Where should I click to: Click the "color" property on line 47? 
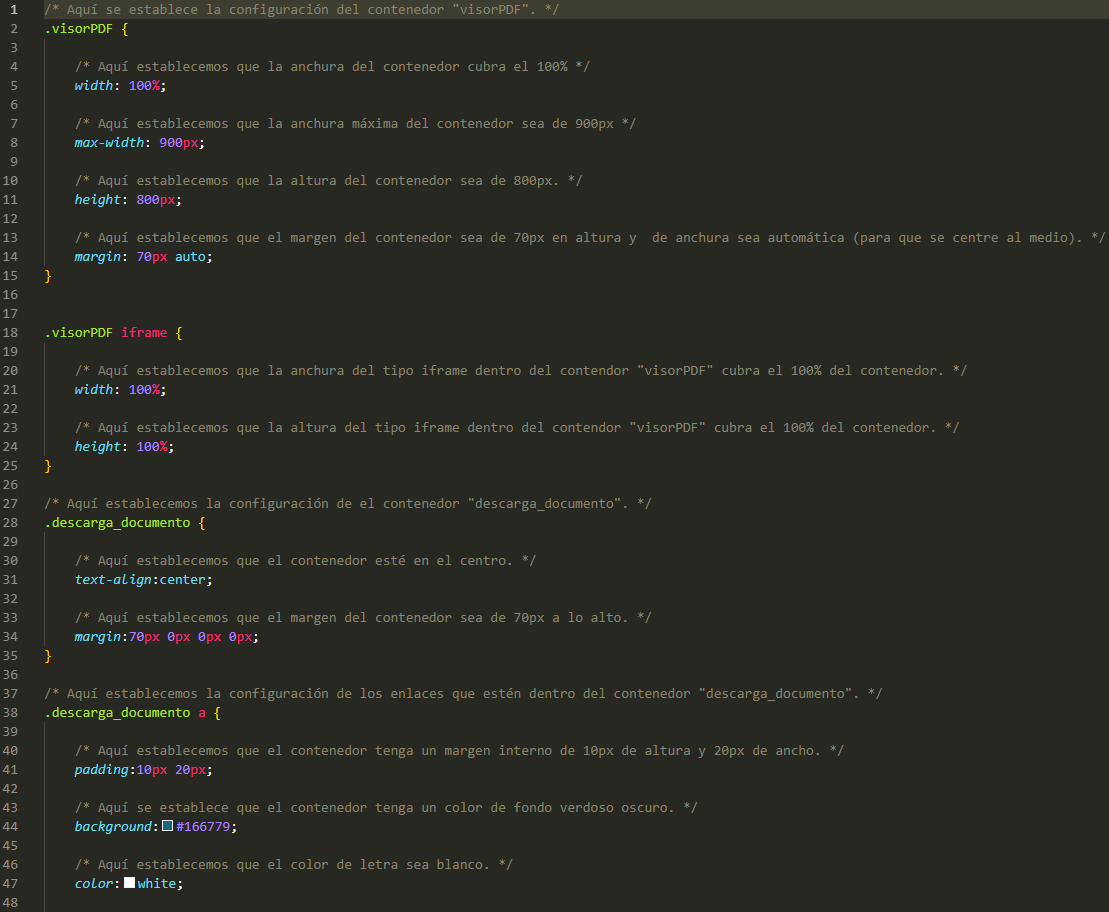pyautogui.click(x=94, y=884)
